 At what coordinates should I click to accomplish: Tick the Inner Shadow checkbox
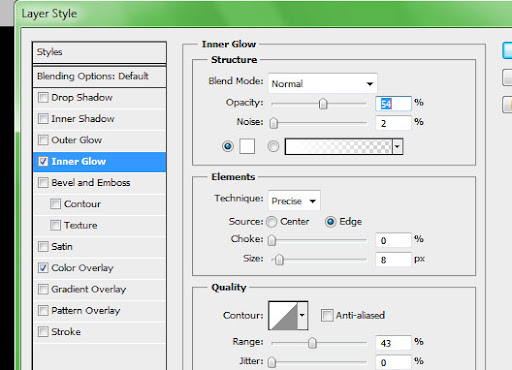(x=43, y=119)
